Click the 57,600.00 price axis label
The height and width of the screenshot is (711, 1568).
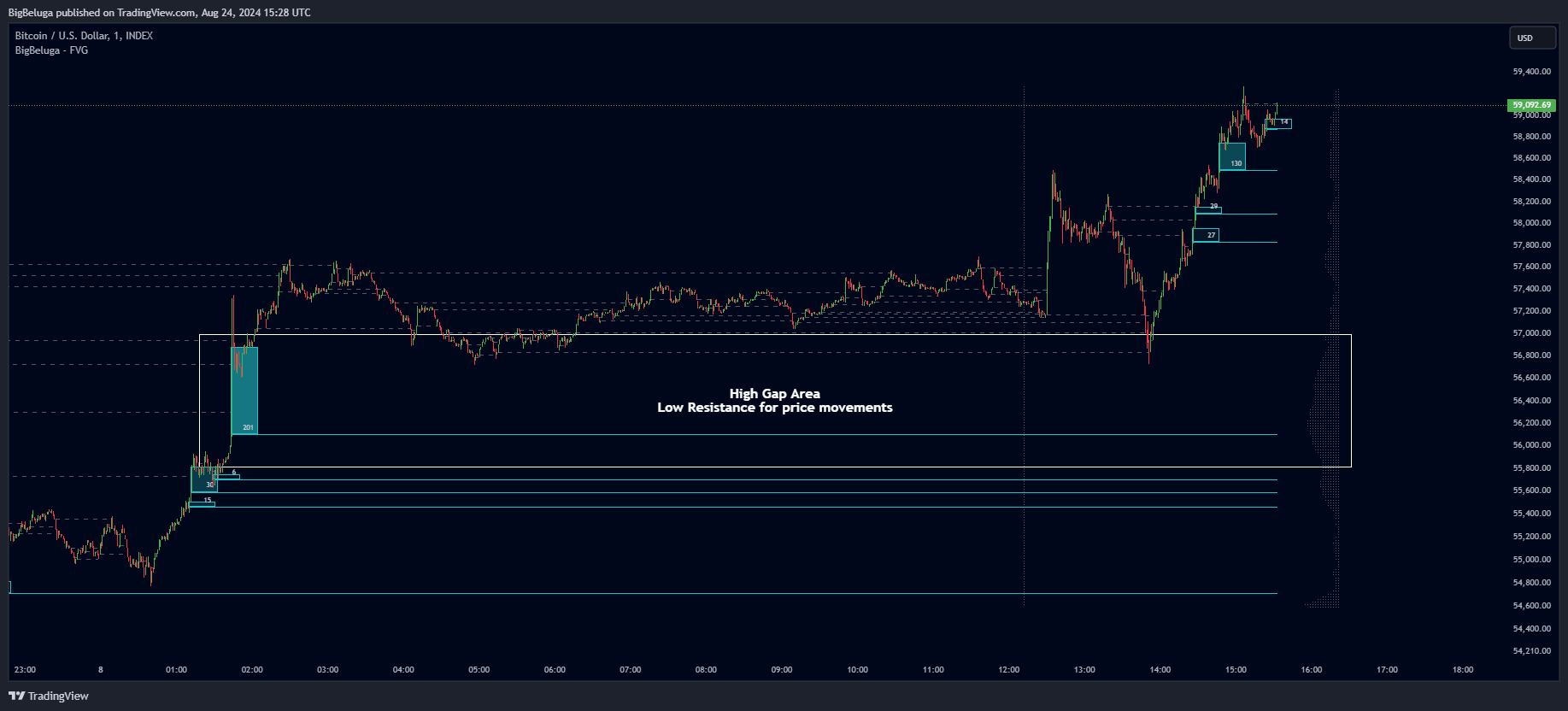[1532, 267]
